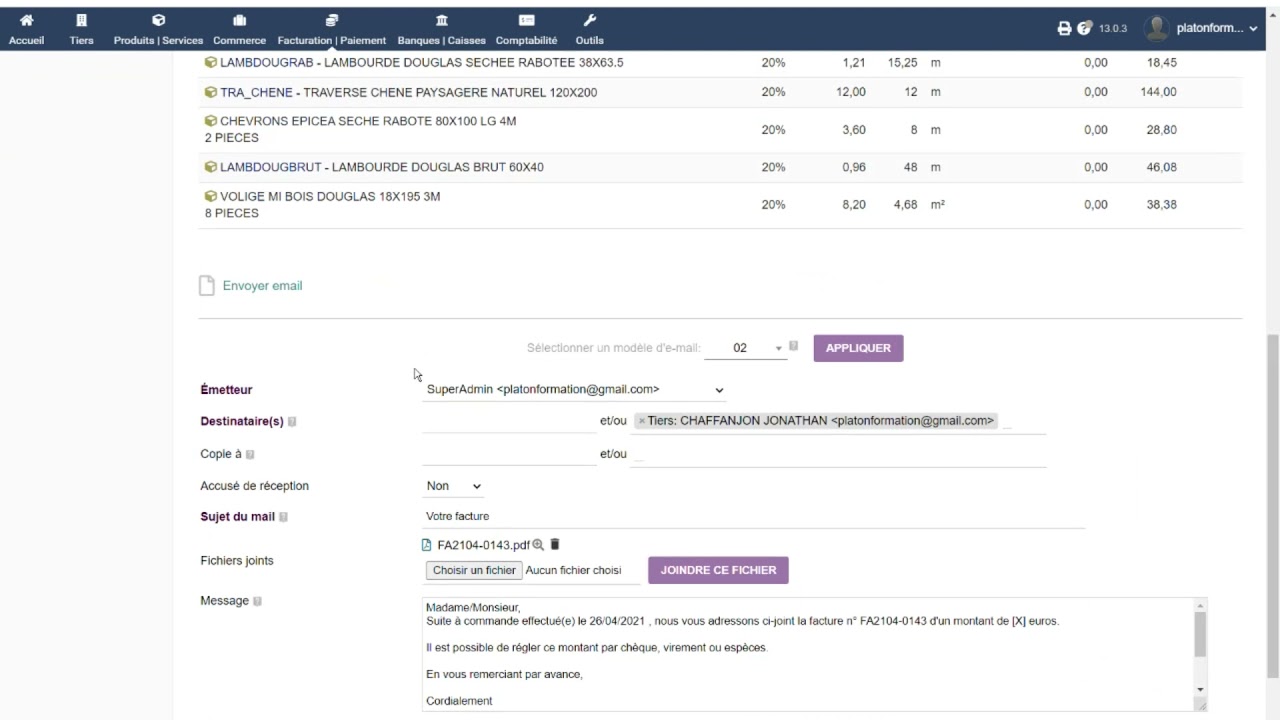
Task: Click the free-text Destinataire(s) input field
Action: [x=509, y=421]
